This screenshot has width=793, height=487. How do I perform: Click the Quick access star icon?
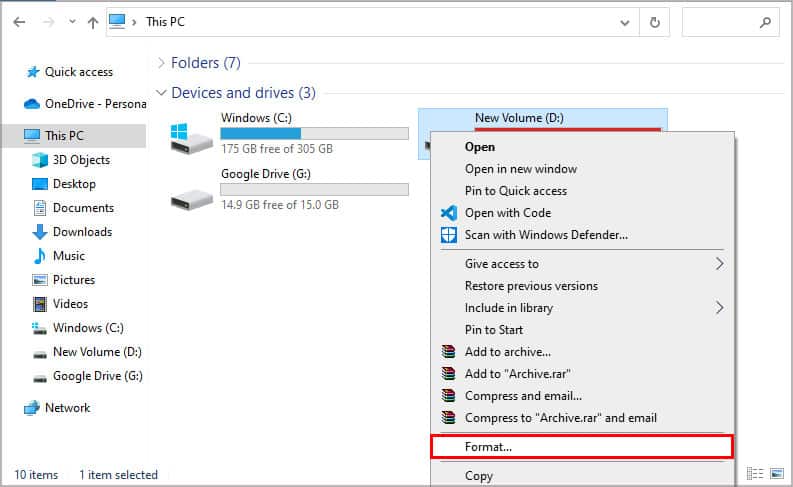[x=31, y=72]
